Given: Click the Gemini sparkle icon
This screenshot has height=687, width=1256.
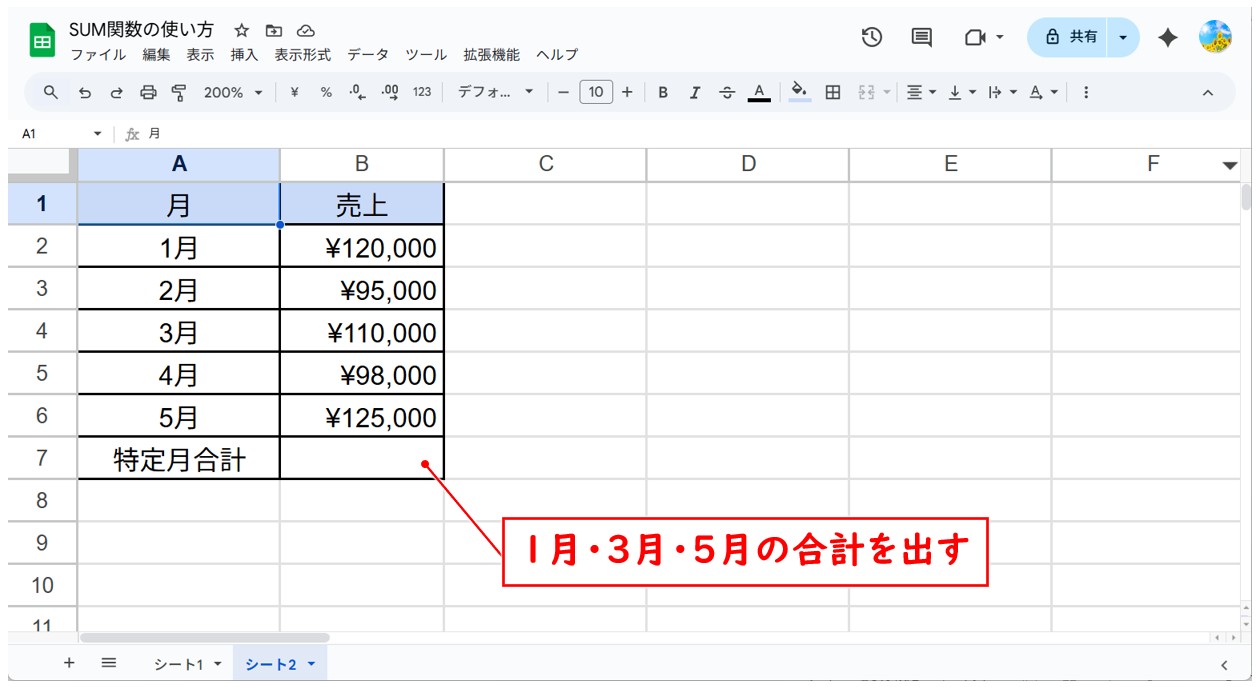Looking at the screenshot, I should pyautogui.click(x=1167, y=37).
